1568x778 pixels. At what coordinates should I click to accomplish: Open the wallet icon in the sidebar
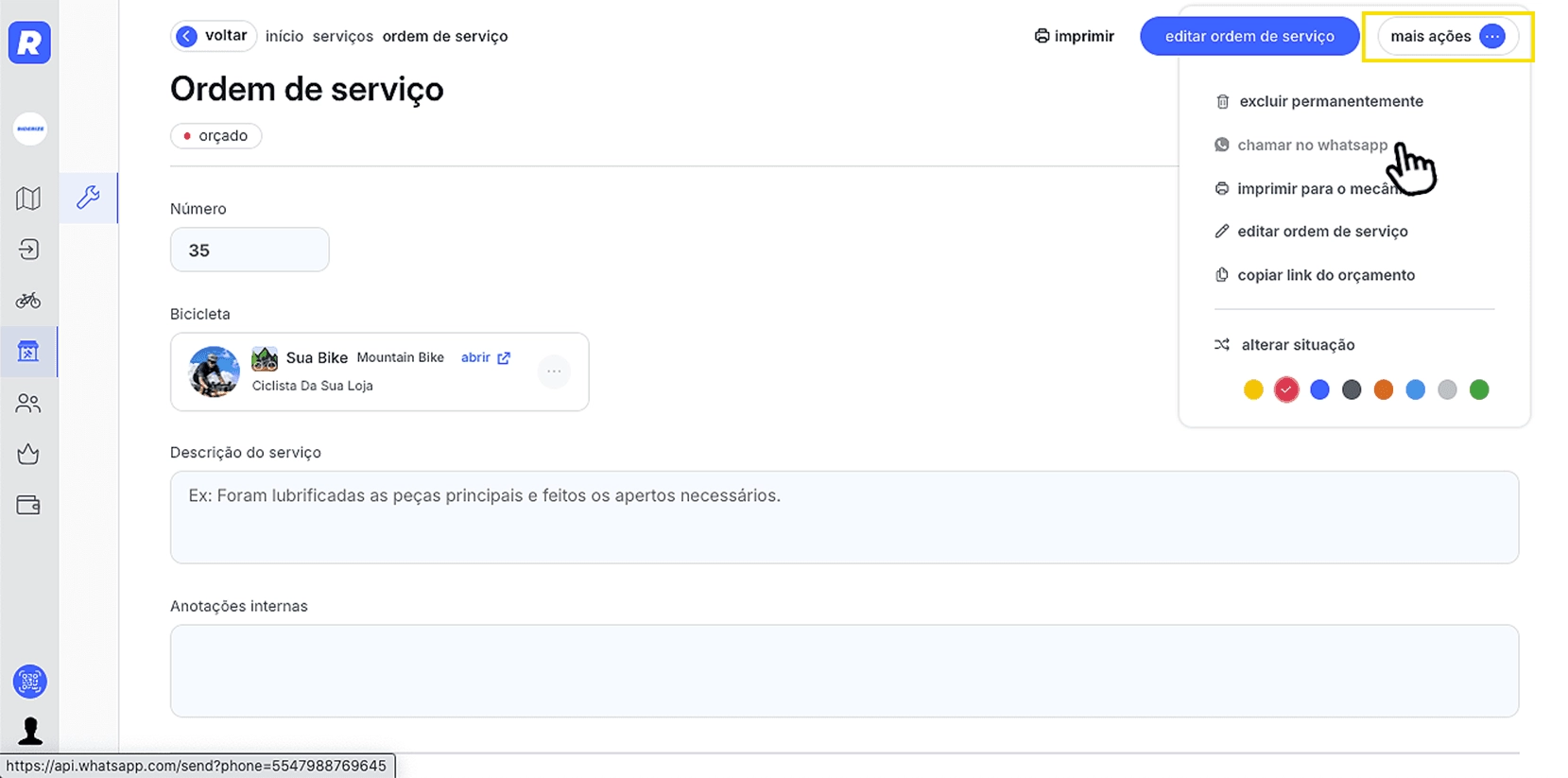click(x=28, y=505)
